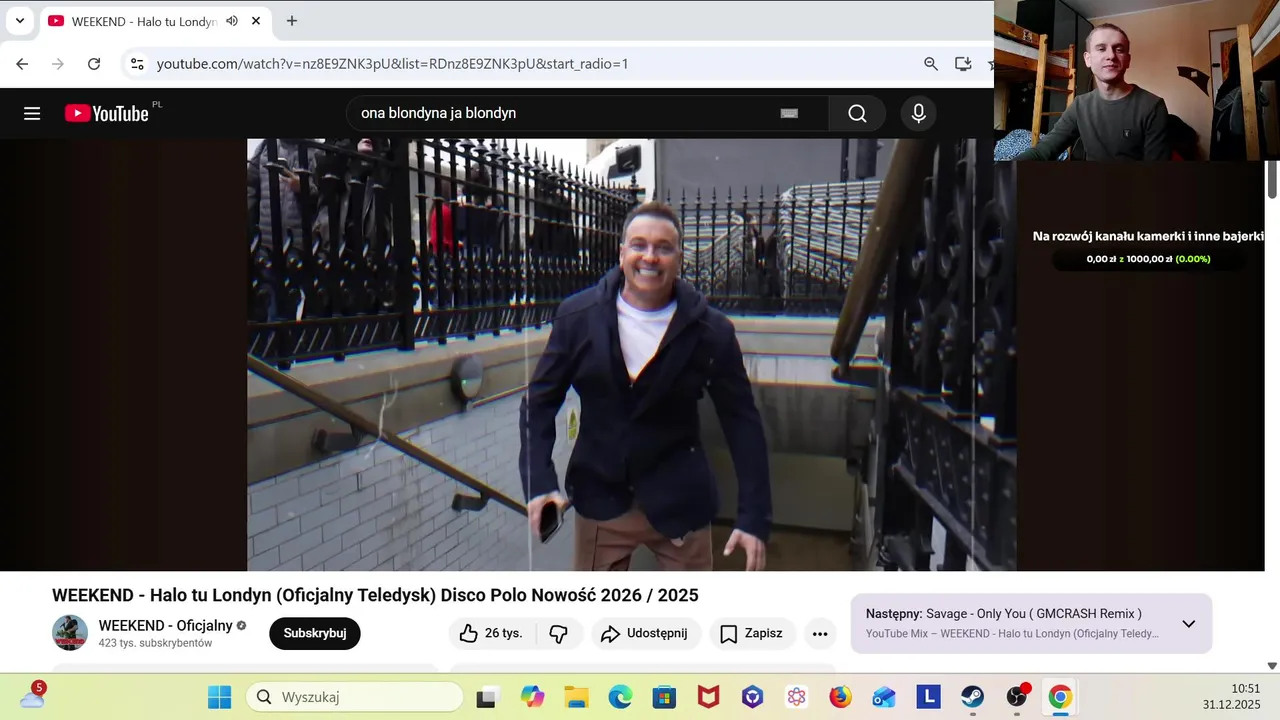Click the YouTube search magnifier button

click(x=857, y=113)
